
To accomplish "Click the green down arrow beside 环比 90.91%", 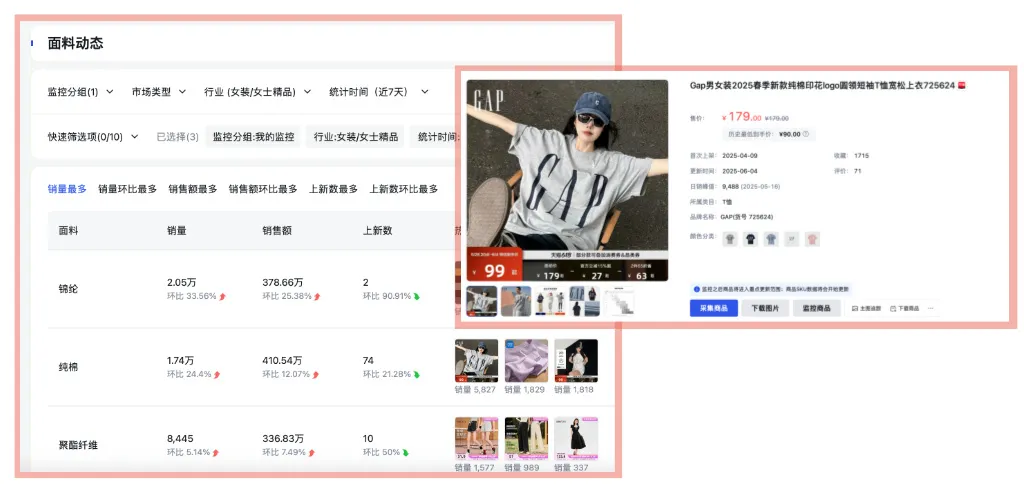I will (417, 296).
